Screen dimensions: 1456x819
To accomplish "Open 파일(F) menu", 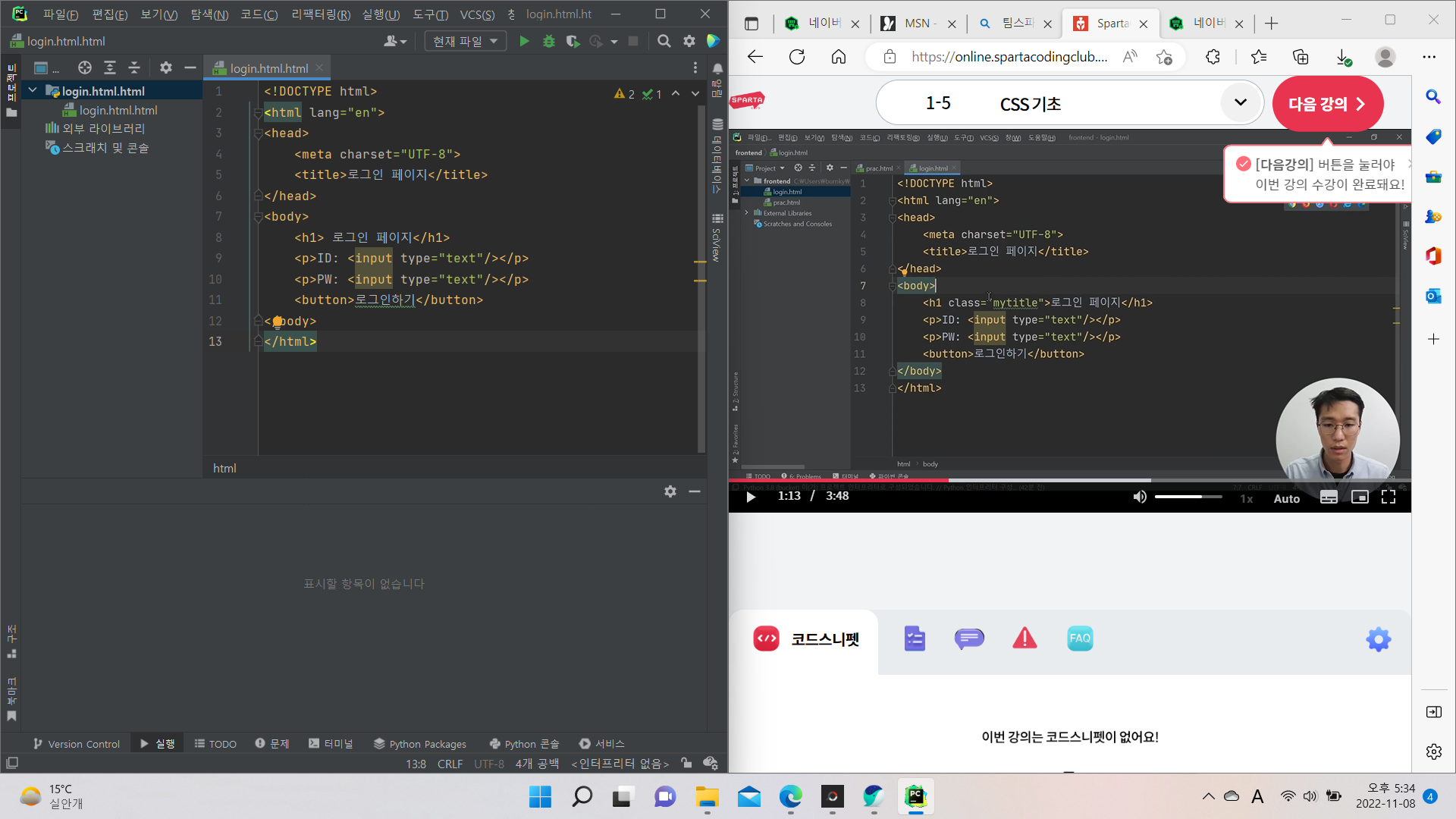I will tap(61, 14).
